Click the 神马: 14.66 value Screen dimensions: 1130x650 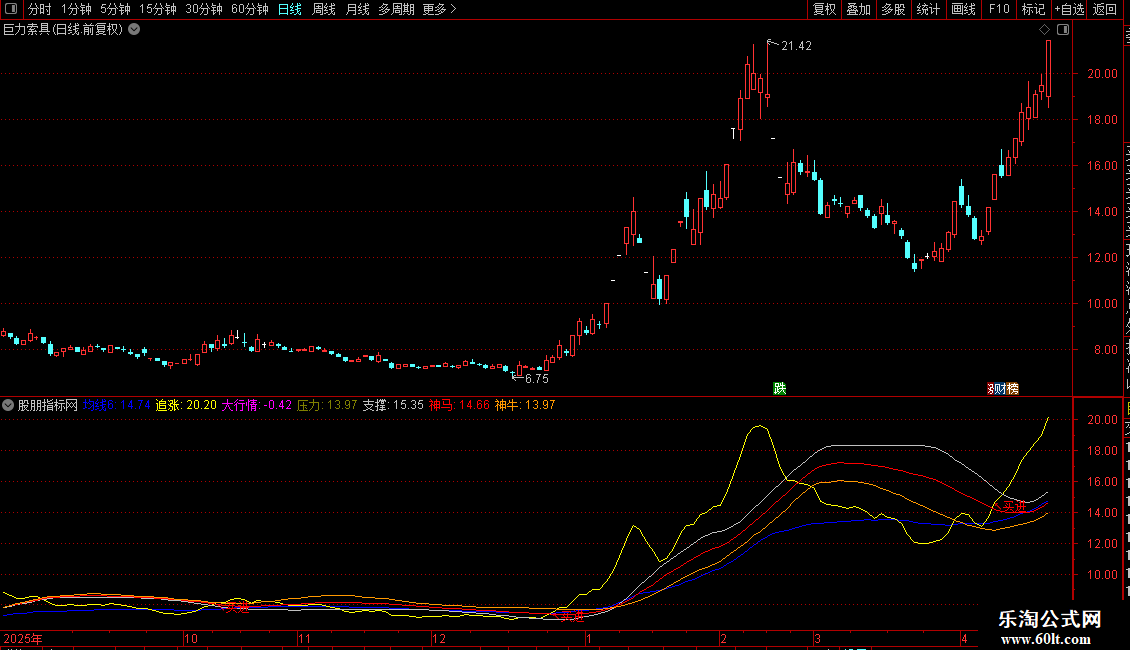459,405
